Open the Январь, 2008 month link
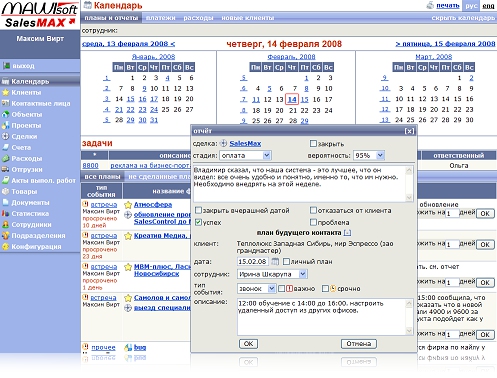This screenshot has width=497, height=378. pos(153,57)
